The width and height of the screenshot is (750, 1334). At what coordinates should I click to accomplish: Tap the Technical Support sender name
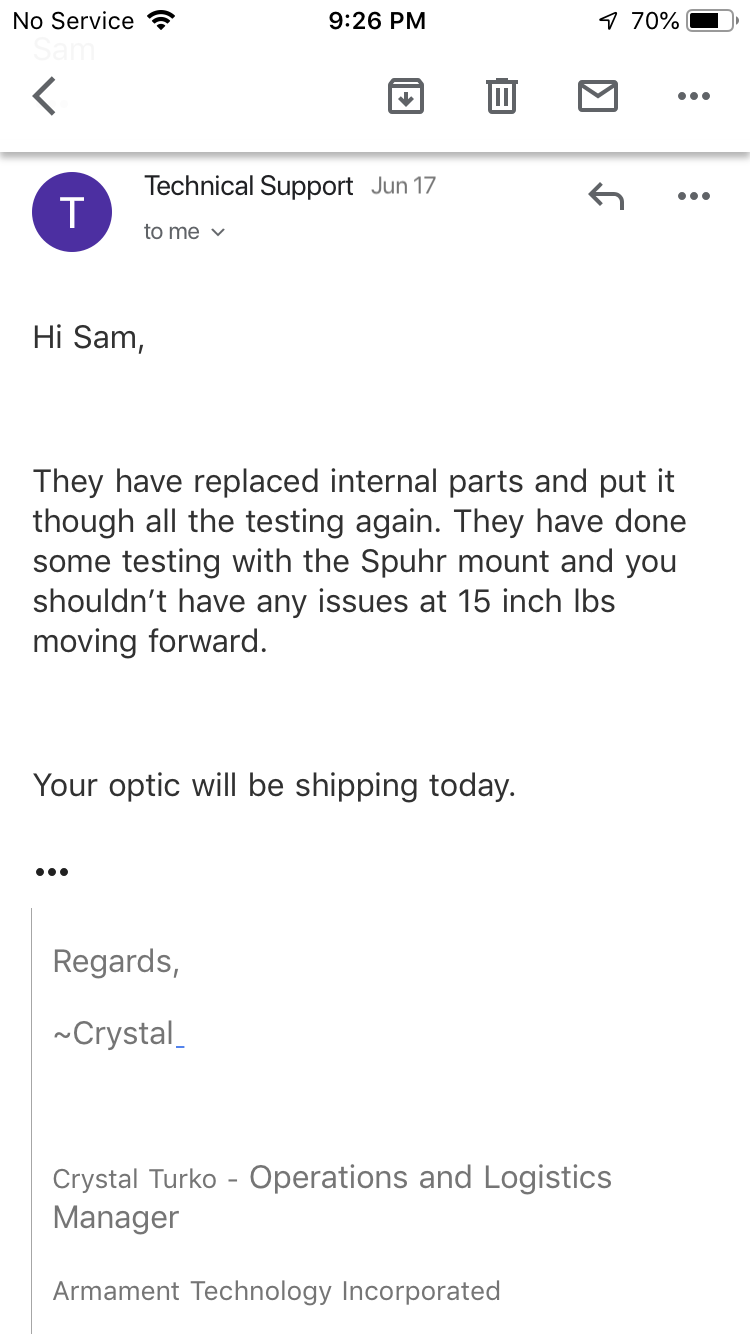[x=249, y=186]
